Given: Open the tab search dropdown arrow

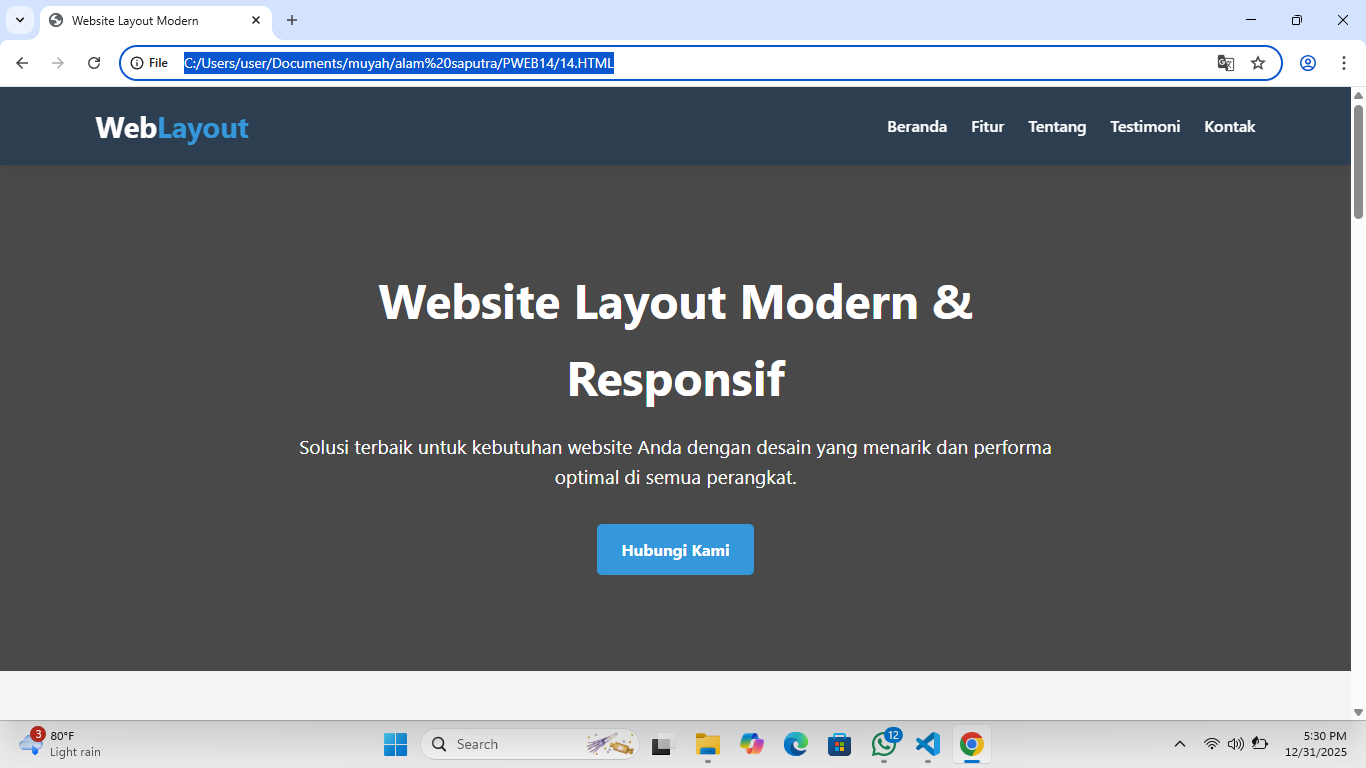Looking at the screenshot, I should (20, 20).
